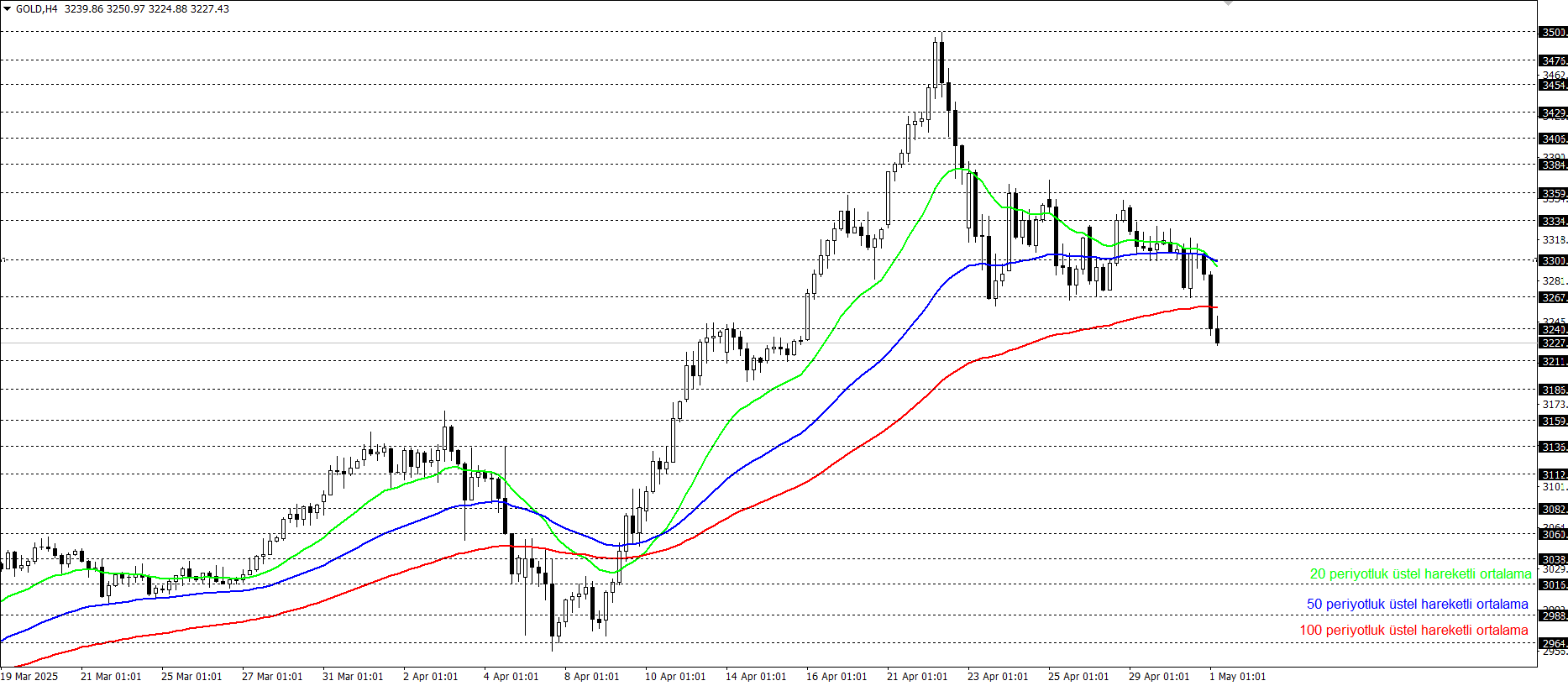Image resolution: width=1568 pixels, height=686 pixels.
Task: Click the 25 Mar 01:01 date label
Action: 191,676
